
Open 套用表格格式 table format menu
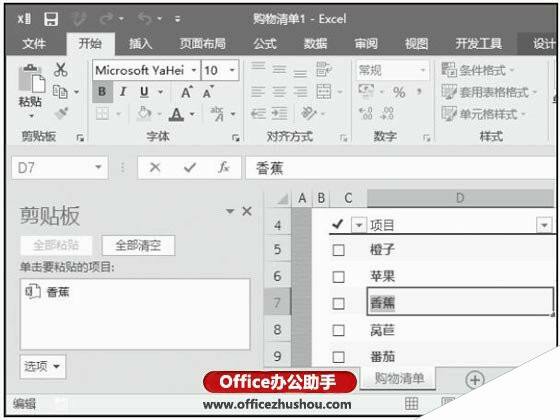tap(489, 92)
